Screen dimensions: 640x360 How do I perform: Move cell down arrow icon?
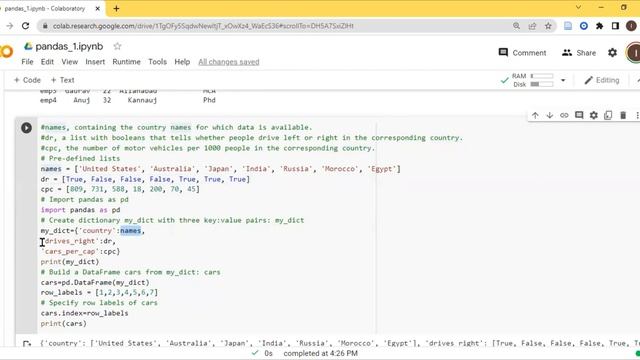(x=550, y=116)
